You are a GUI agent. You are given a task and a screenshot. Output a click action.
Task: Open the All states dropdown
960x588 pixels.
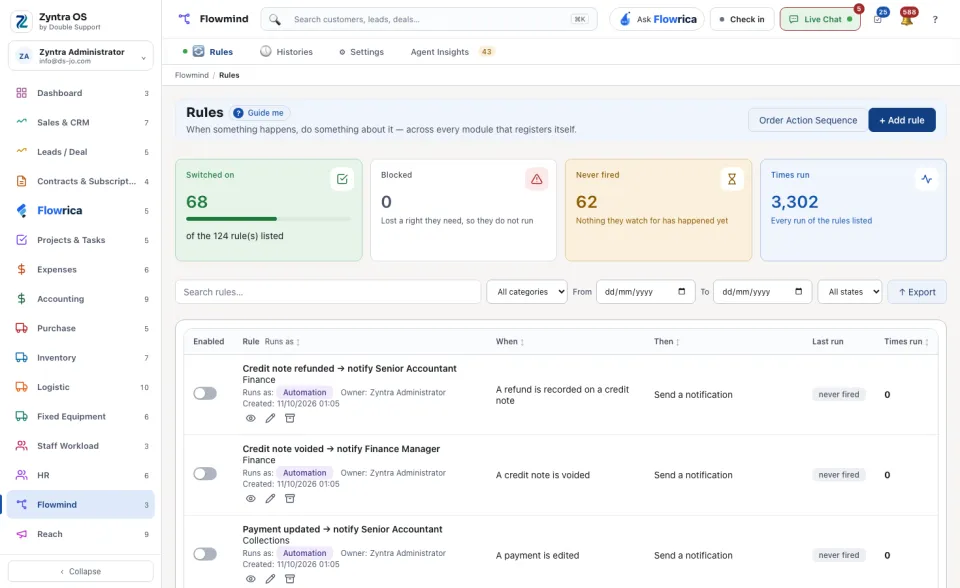[x=850, y=292]
